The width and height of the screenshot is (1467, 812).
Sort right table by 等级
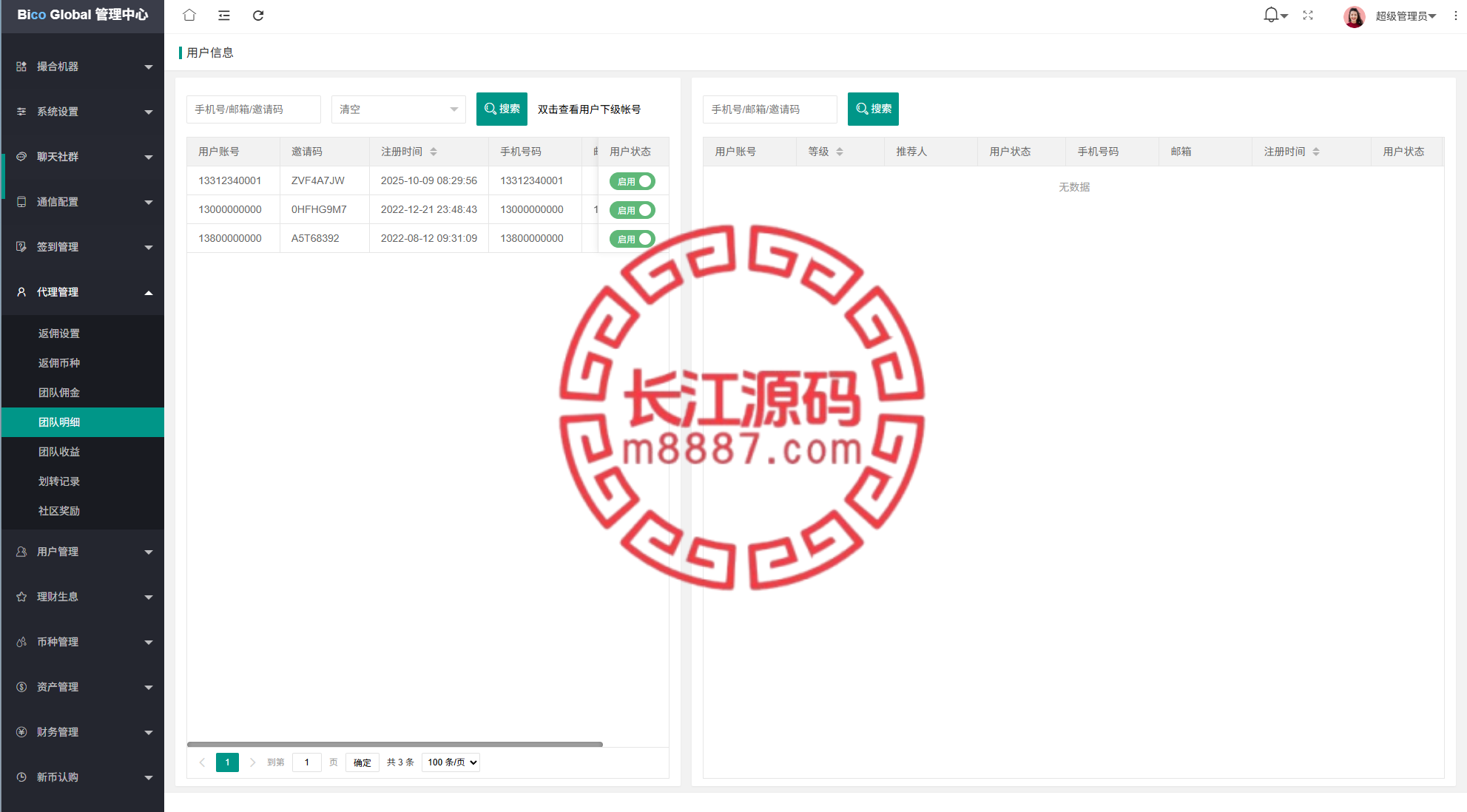840,152
